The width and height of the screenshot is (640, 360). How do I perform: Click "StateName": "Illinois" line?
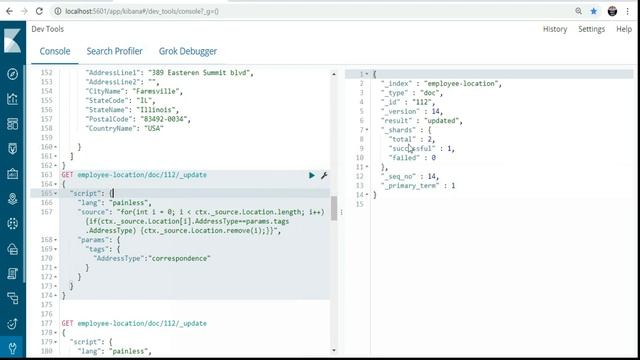(132, 110)
